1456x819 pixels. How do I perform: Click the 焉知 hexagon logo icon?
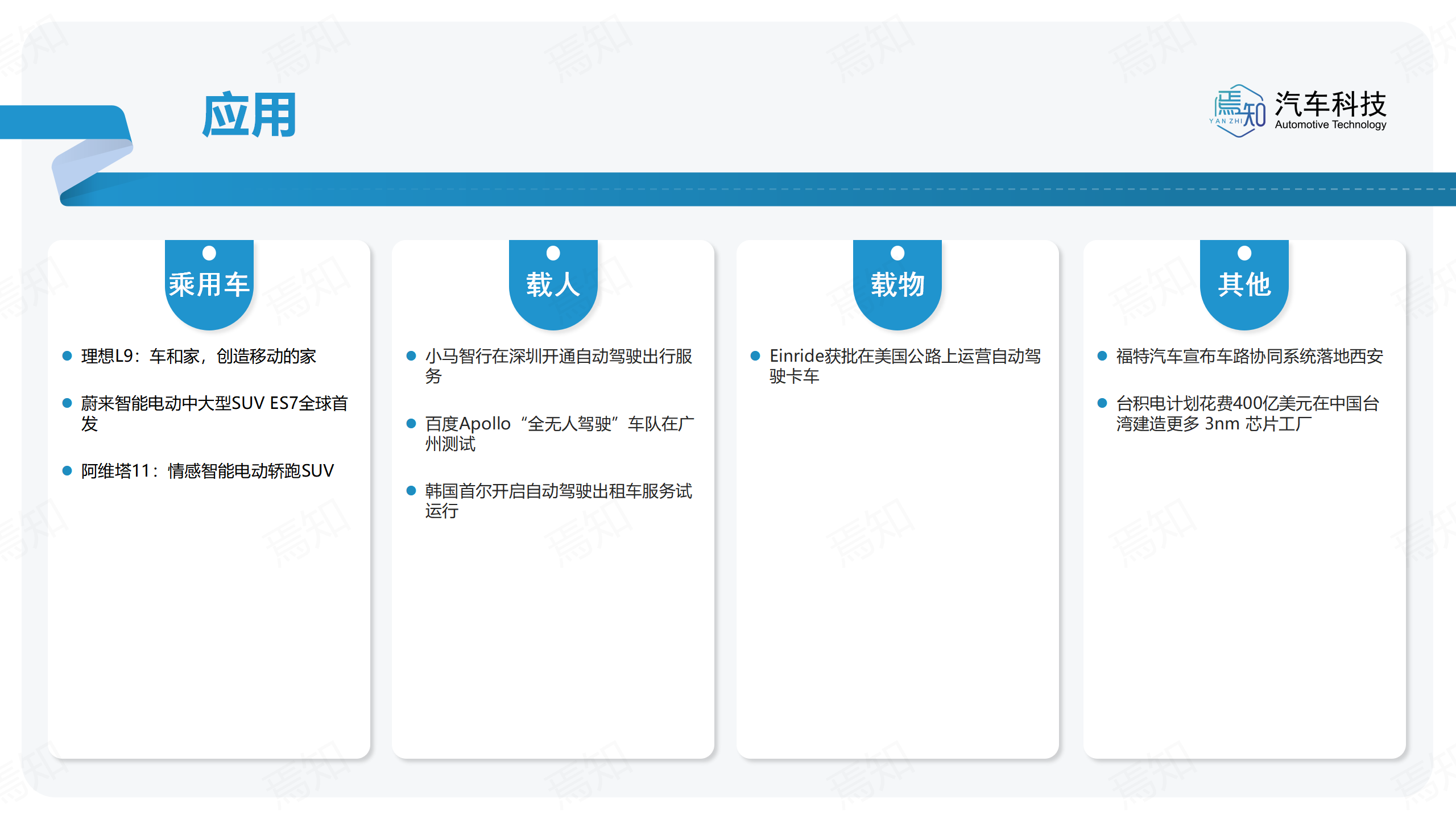coord(1238,111)
